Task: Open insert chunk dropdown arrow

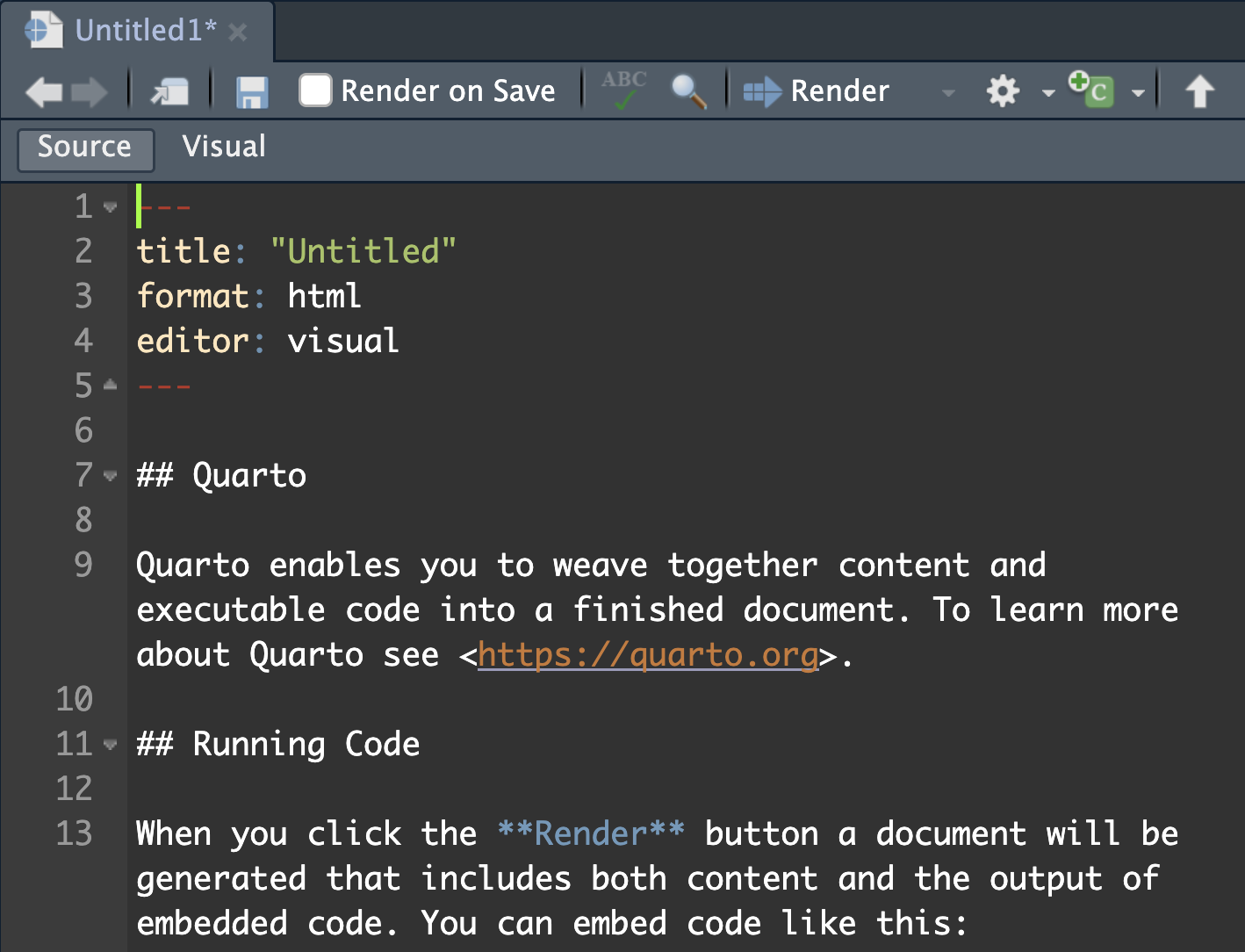Action: click(x=1138, y=92)
